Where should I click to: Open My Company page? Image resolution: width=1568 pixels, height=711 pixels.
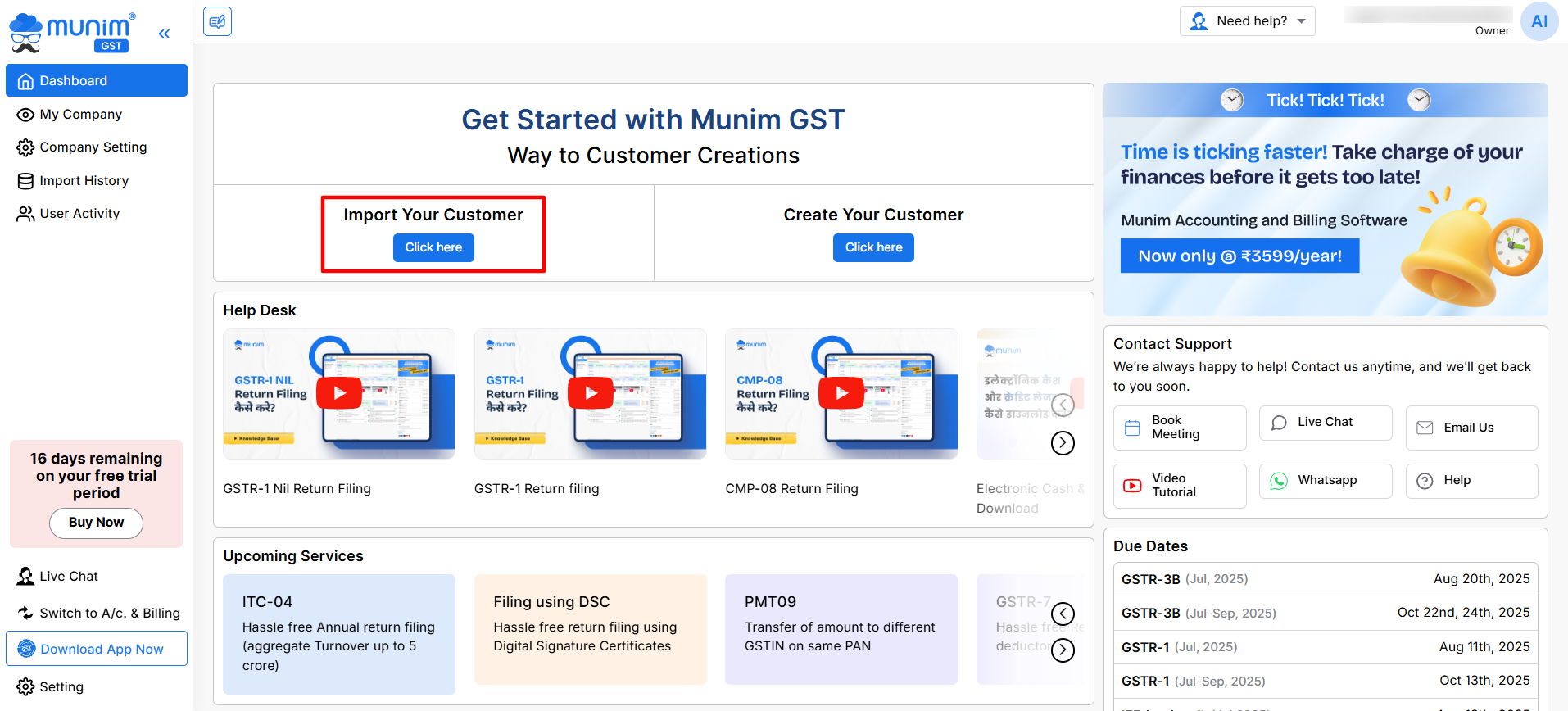pos(97,115)
